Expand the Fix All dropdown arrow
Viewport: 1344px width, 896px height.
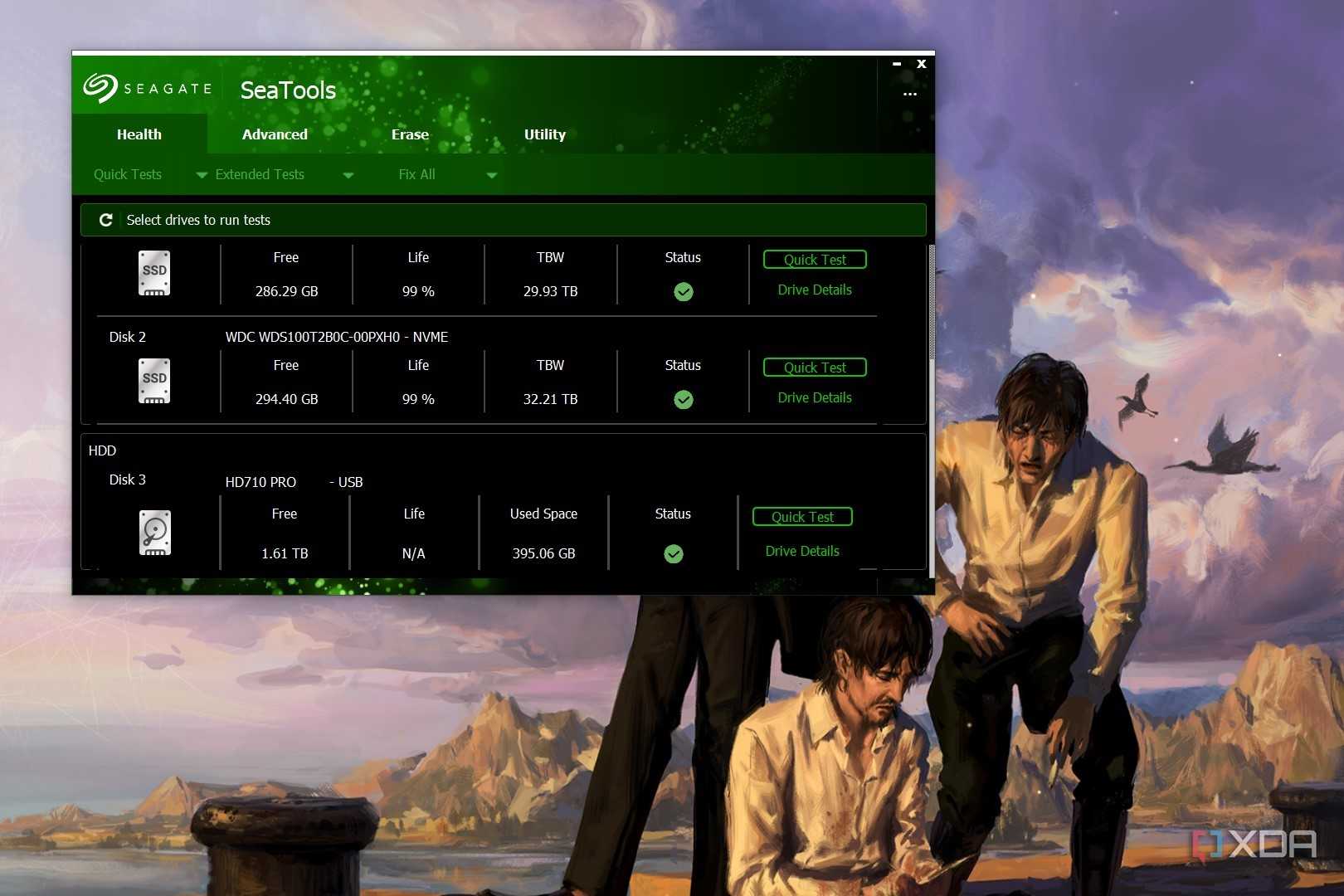pos(492,175)
